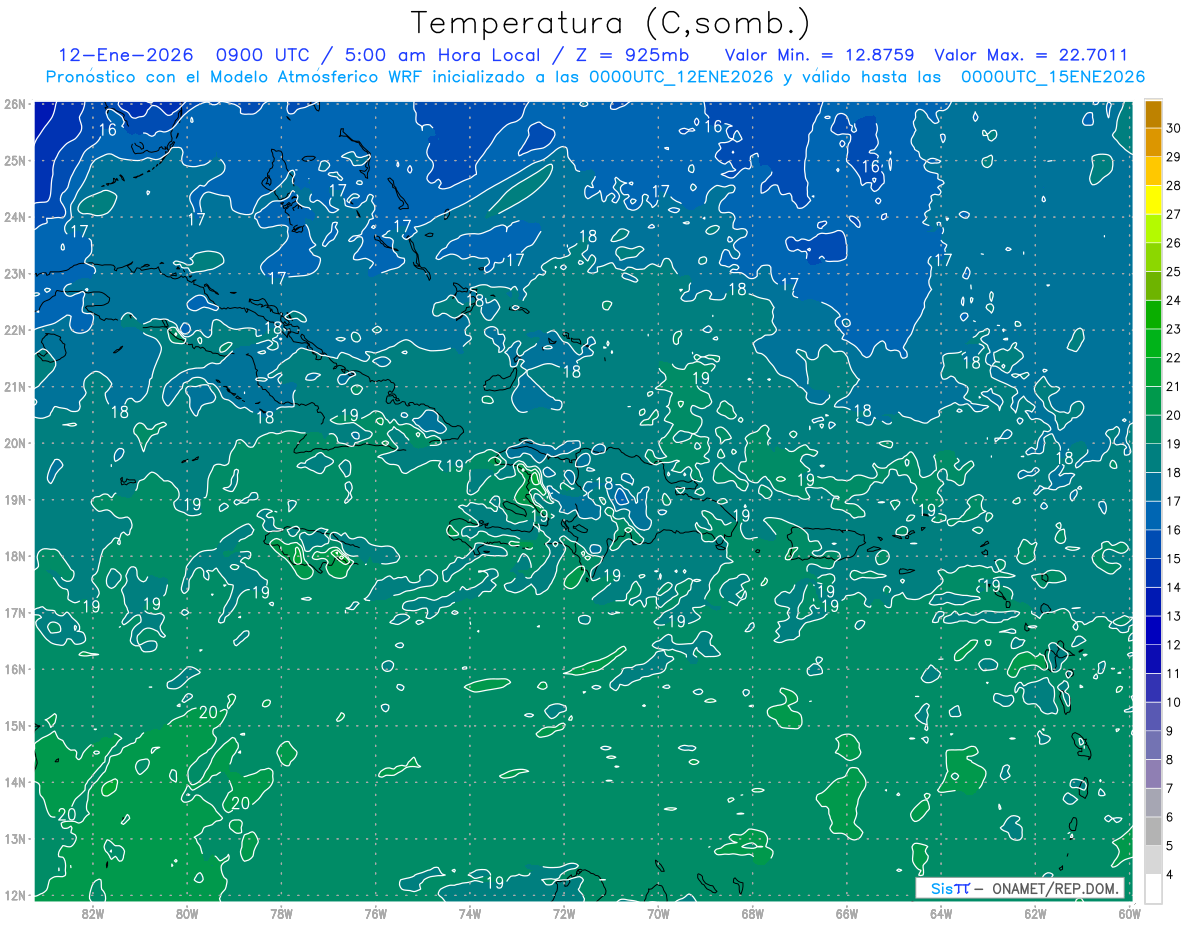Click the purple color-scale segment between 7 and 8

tap(1153, 774)
